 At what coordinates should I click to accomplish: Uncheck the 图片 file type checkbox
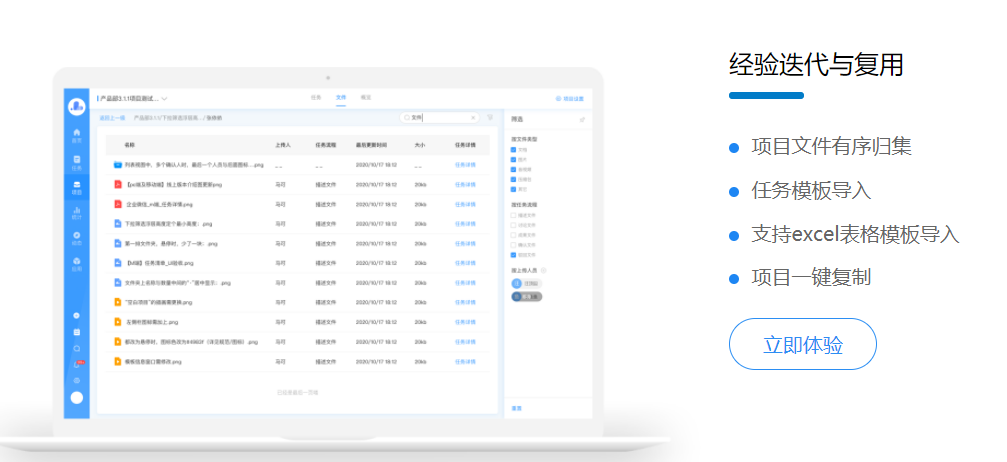coord(513,159)
